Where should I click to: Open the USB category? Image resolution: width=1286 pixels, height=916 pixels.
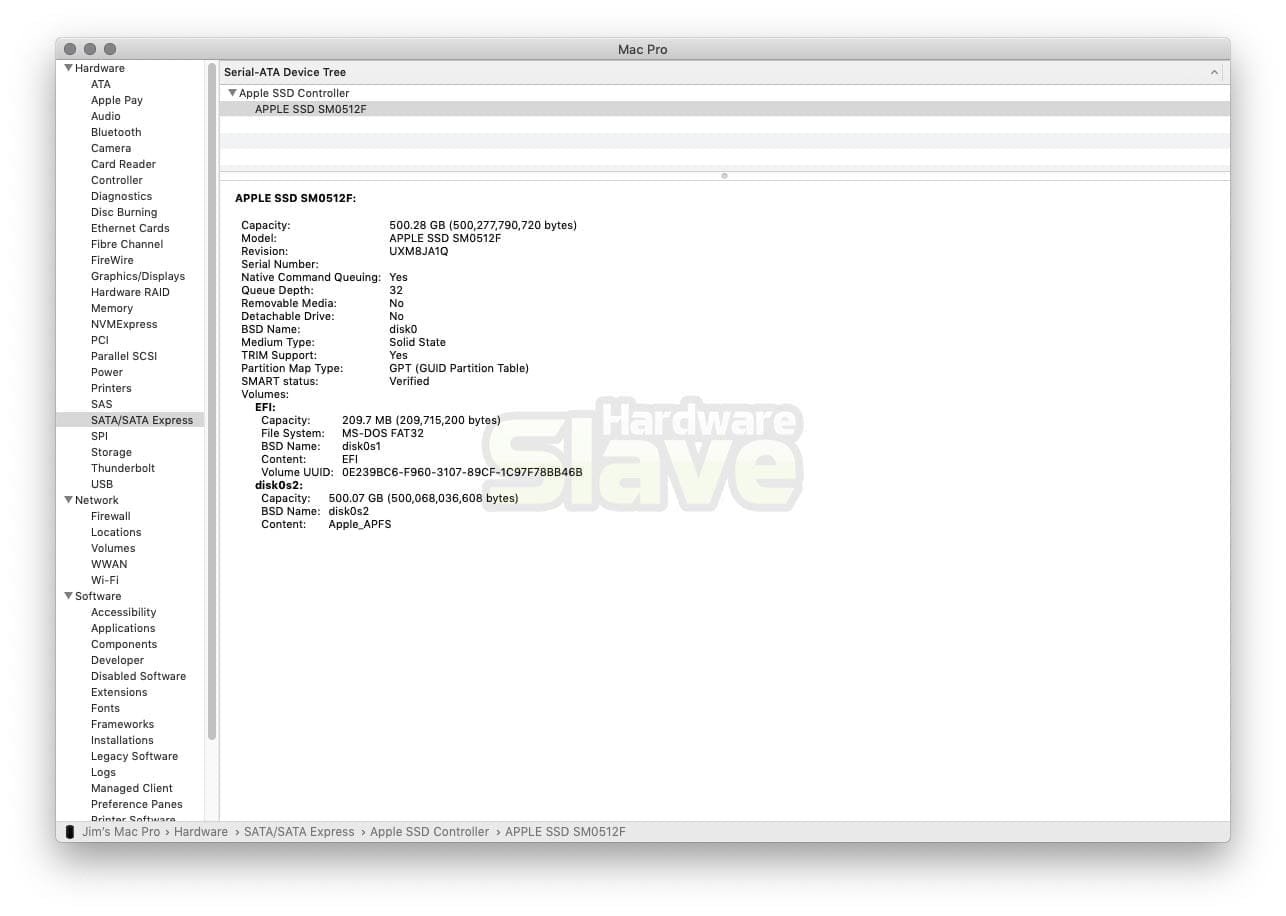click(102, 484)
